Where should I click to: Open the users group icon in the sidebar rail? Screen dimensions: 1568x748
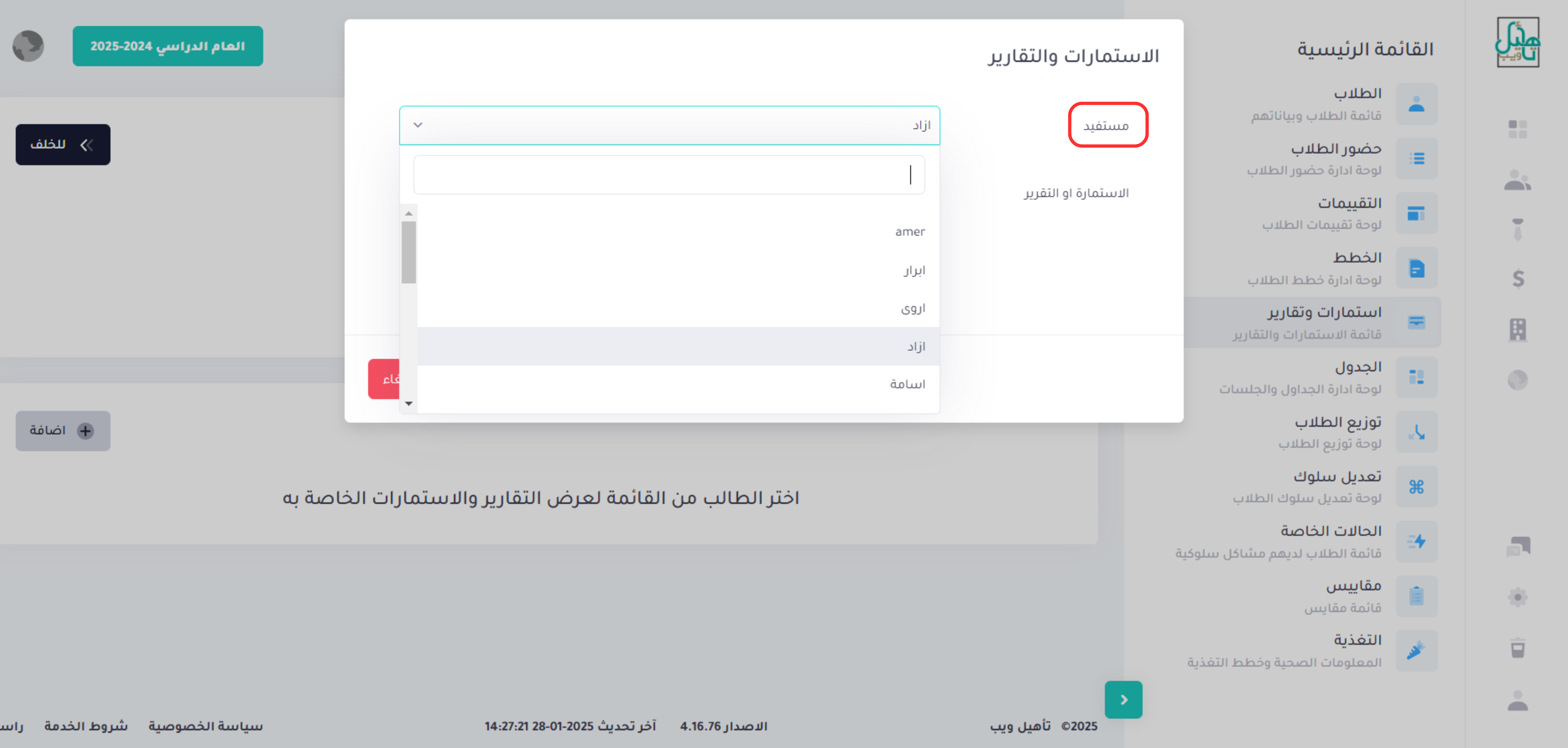1517,180
